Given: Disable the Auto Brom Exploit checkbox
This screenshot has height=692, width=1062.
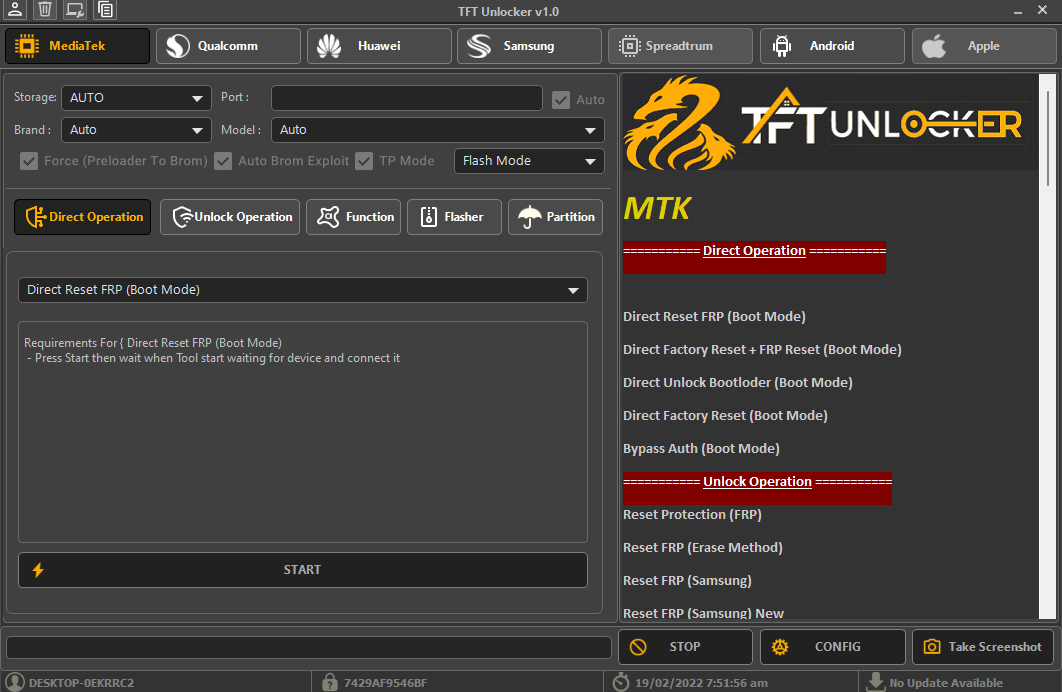Looking at the screenshot, I should point(223,161).
